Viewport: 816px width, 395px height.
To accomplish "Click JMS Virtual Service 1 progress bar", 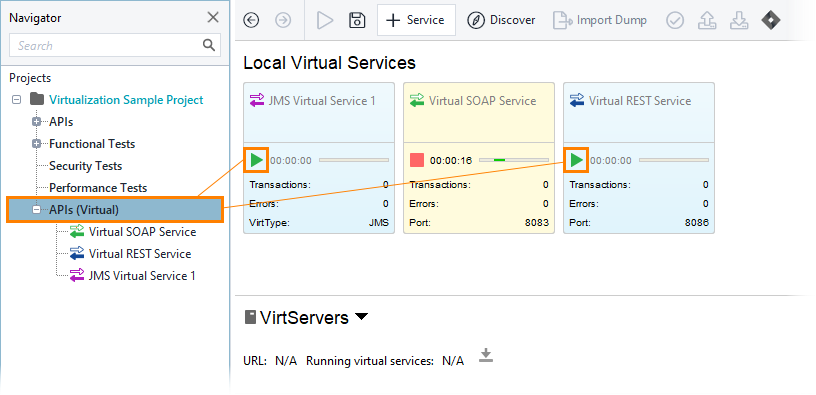I will point(354,160).
